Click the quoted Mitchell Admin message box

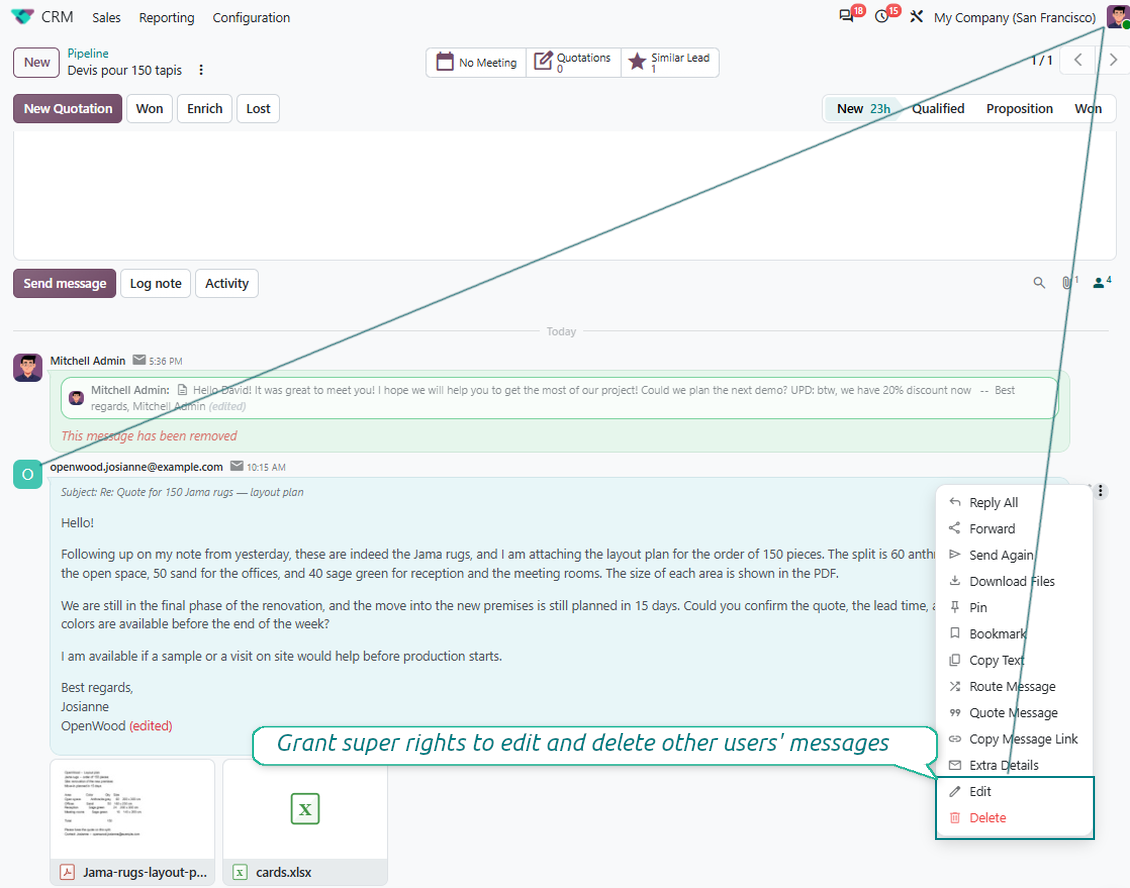(559, 398)
